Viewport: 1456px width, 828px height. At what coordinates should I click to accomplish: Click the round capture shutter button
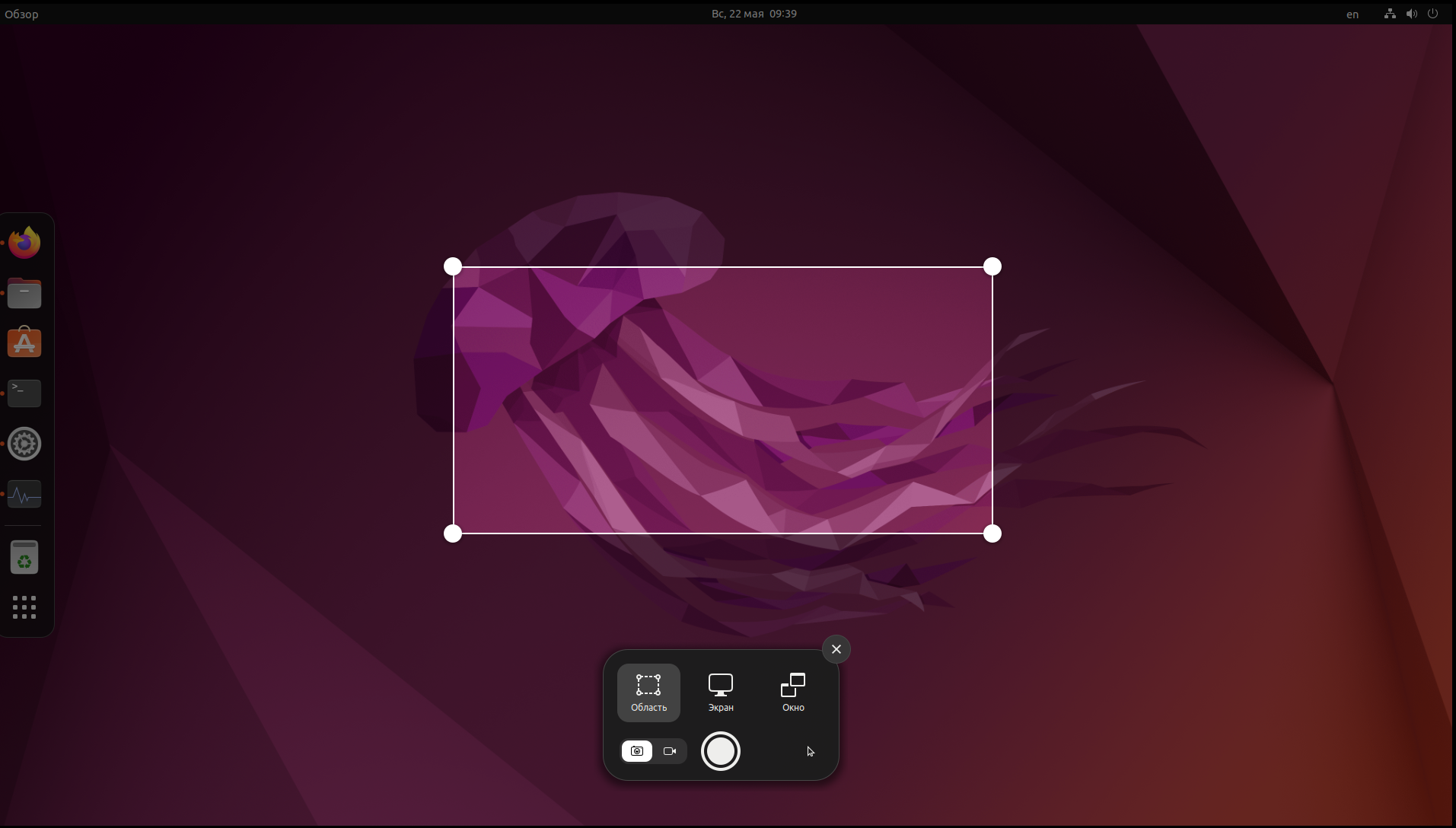[721, 751]
